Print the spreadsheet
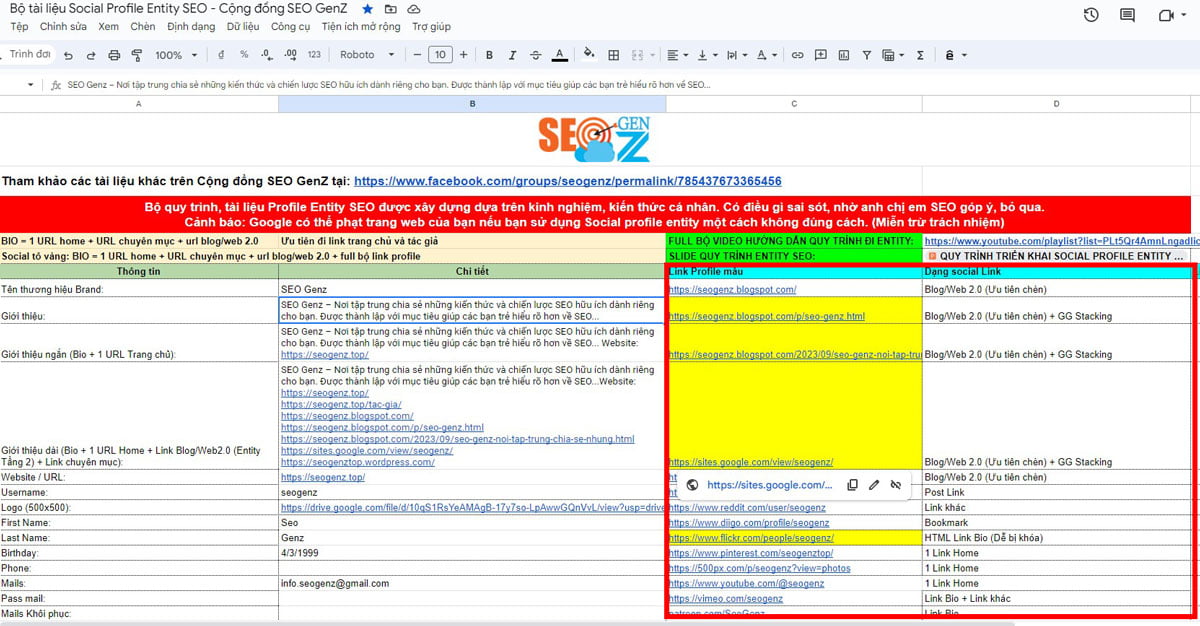This screenshot has width=1200, height=626. (114, 55)
